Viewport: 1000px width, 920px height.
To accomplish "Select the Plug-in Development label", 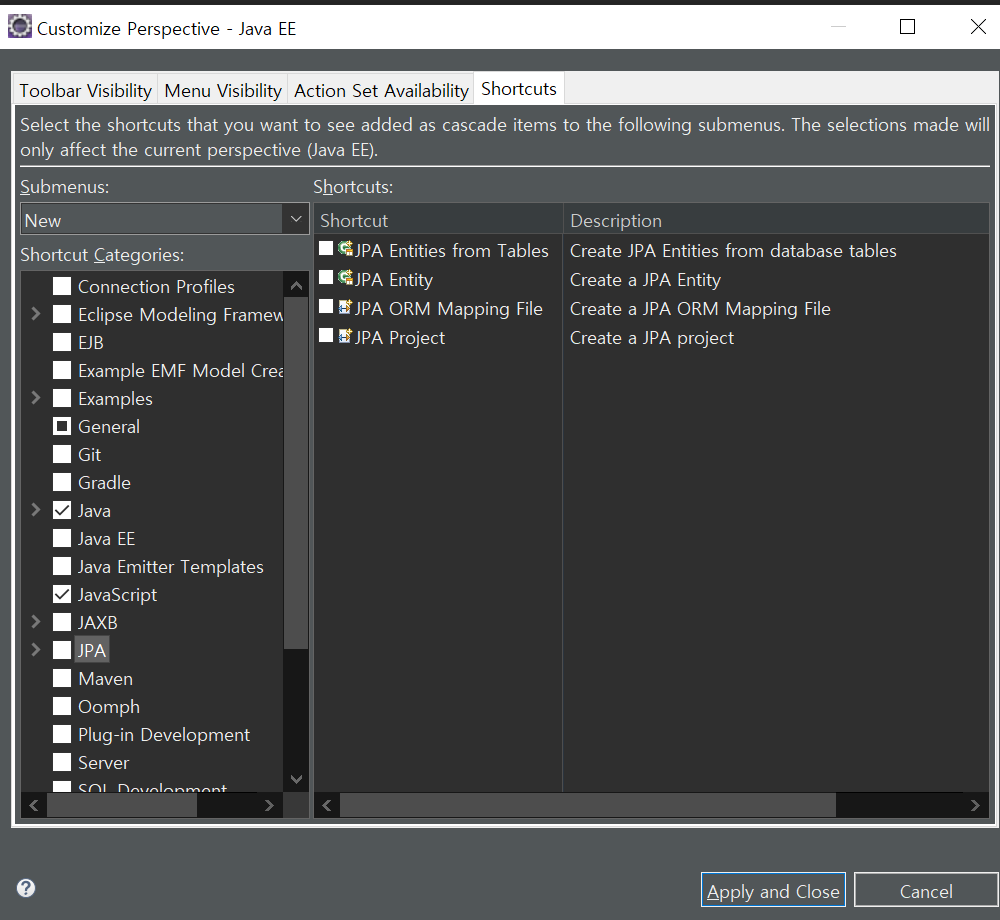I will tap(164, 734).
